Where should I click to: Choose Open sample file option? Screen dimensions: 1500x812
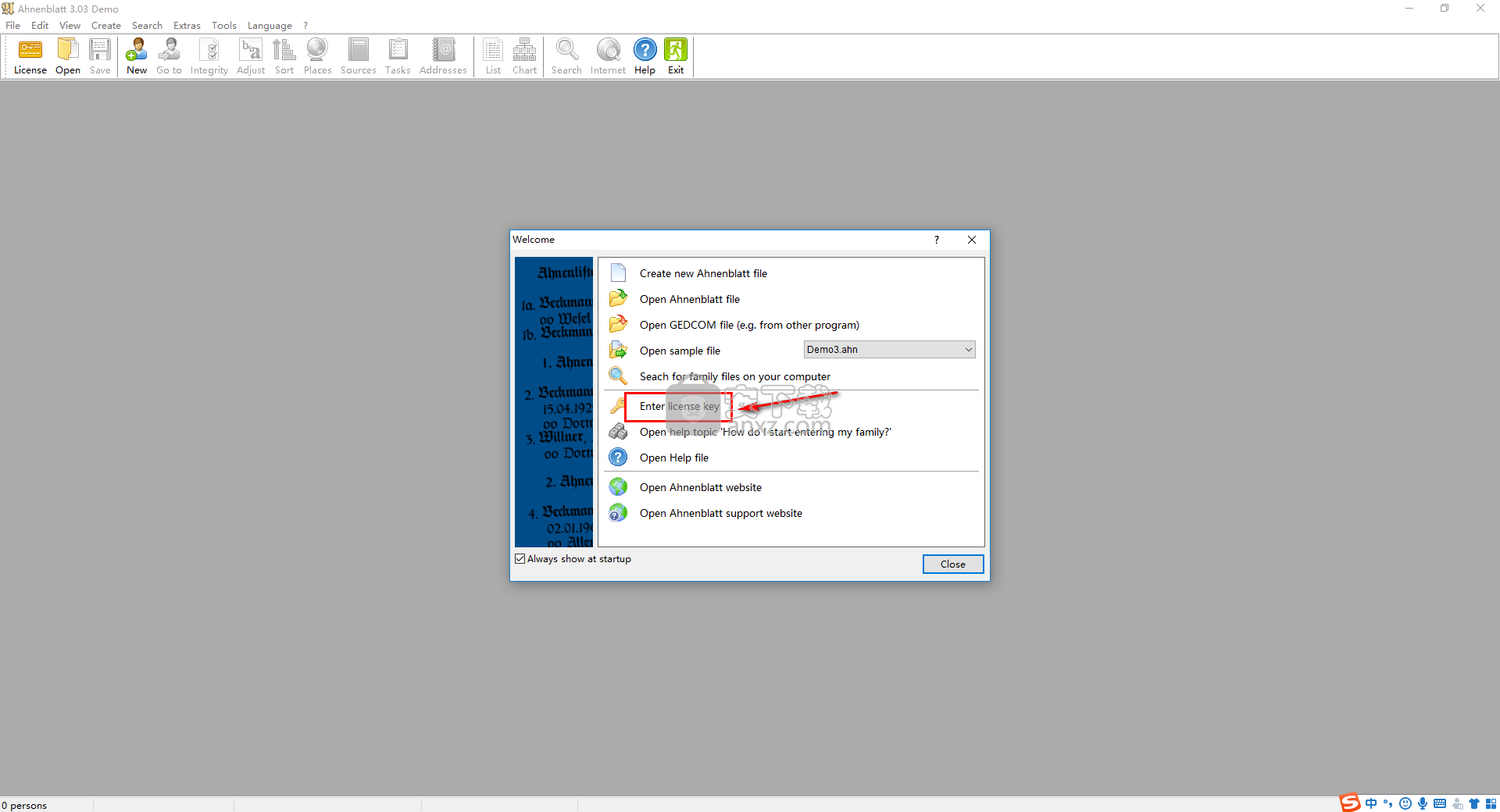coord(680,351)
